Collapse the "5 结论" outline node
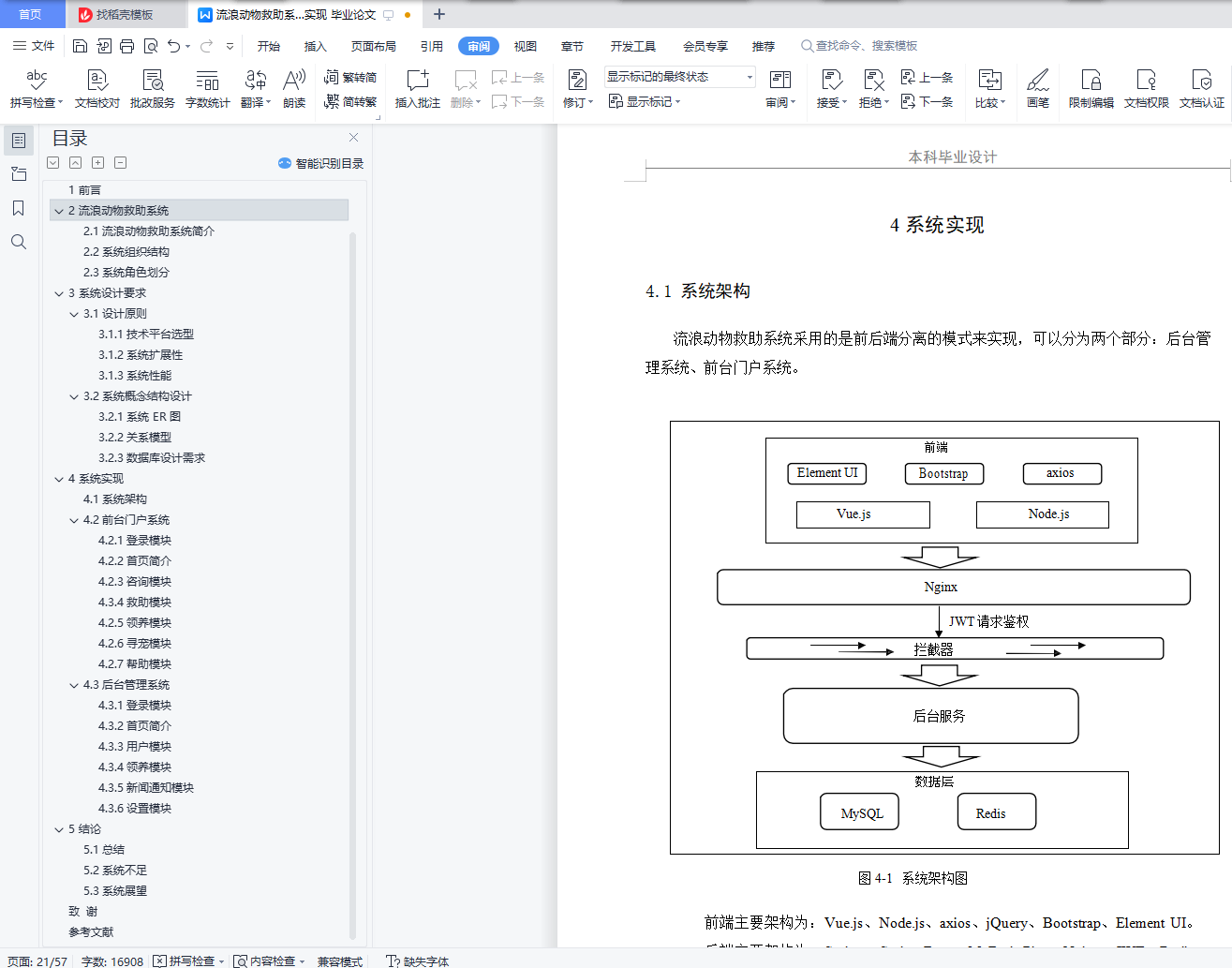Viewport: 1232px width, 968px height. pos(59,829)
